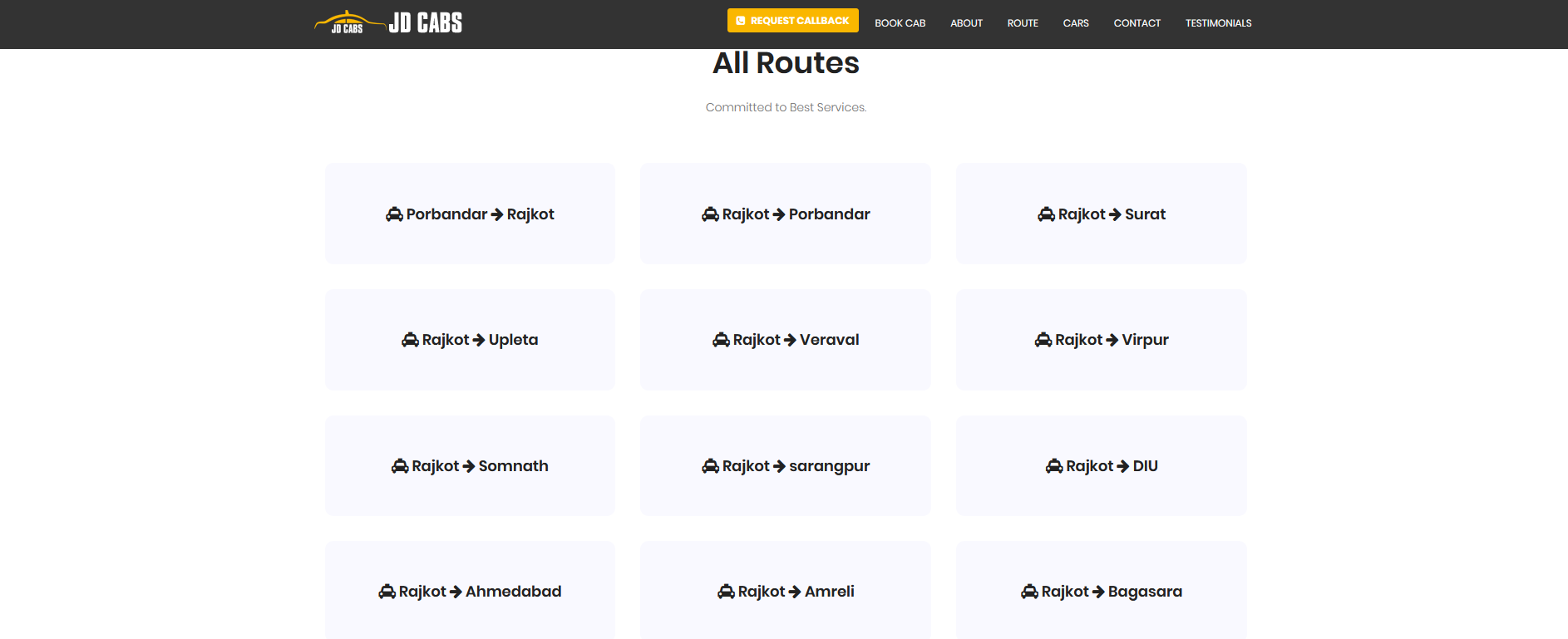Viewport: 1568px width, 639px height.
Task: Click taxi icon on Rajkot to Veraval card
Action: 721,340
